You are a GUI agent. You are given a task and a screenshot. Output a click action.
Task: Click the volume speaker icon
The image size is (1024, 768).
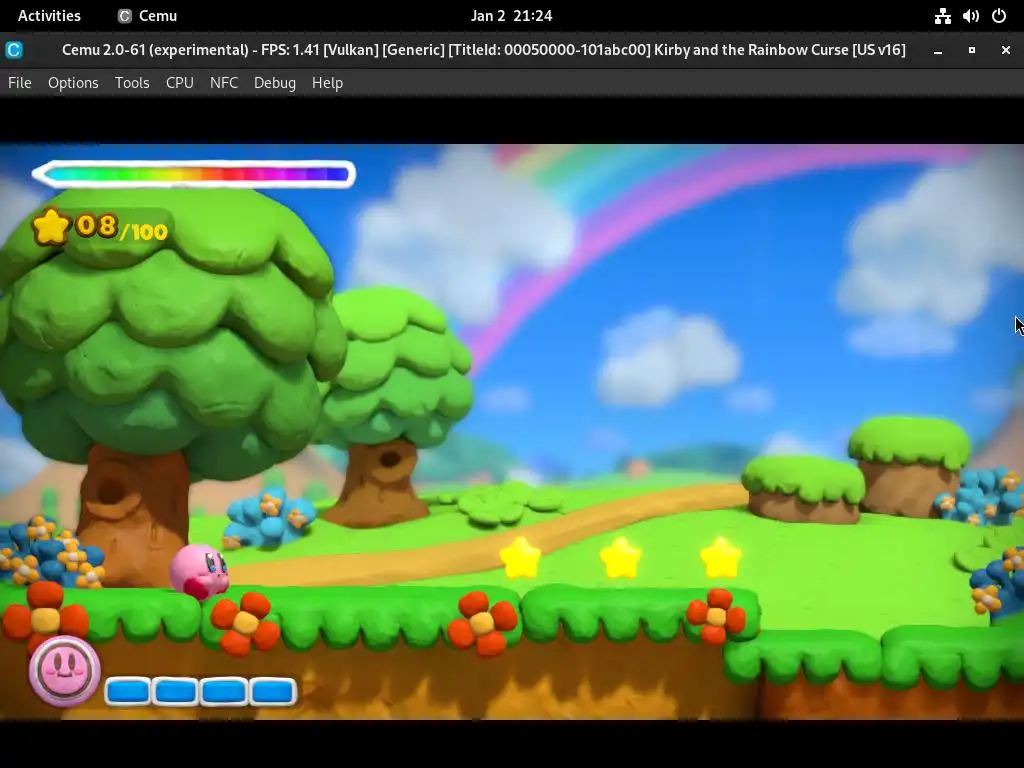pyautogui.click(x=970, y=16)
